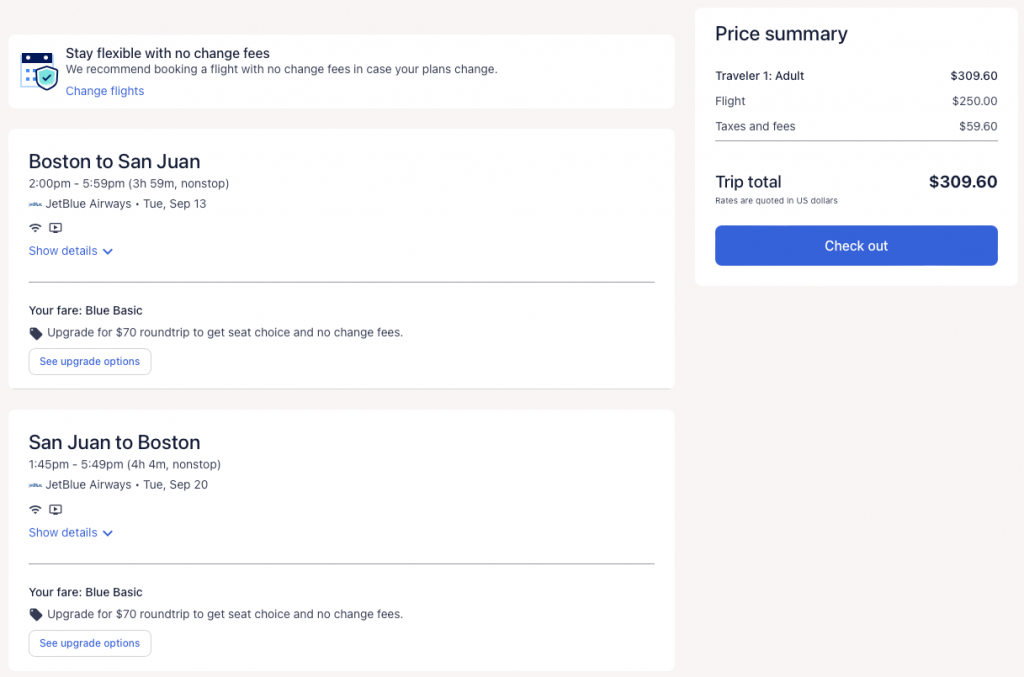This screenshot has width=1024, height=677.
Task: Expand Show details for San Juan to Boston
Action: click(71, 533)
